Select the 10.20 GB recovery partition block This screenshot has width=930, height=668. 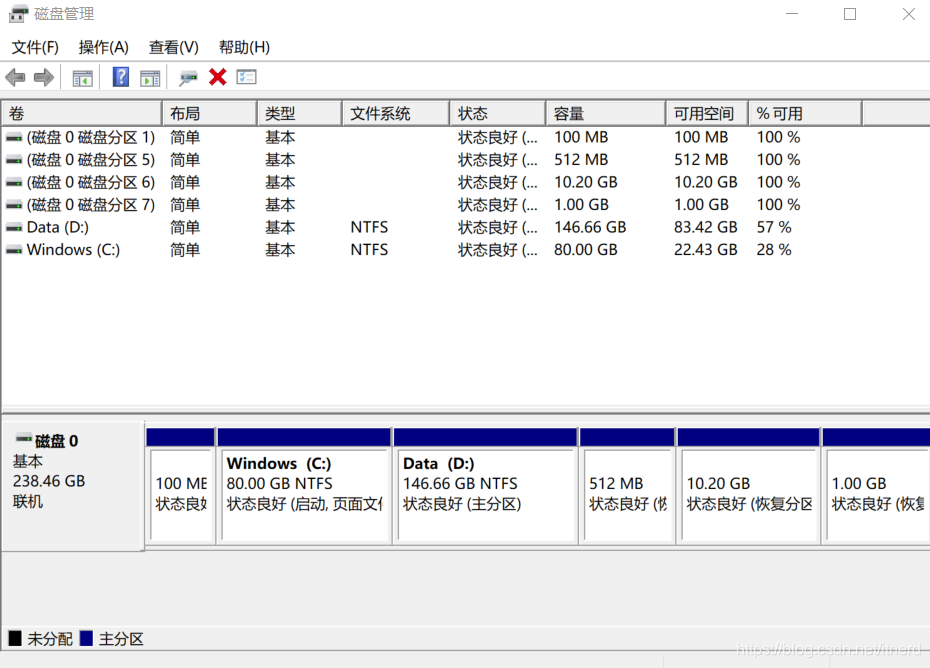tap(749, 486)
